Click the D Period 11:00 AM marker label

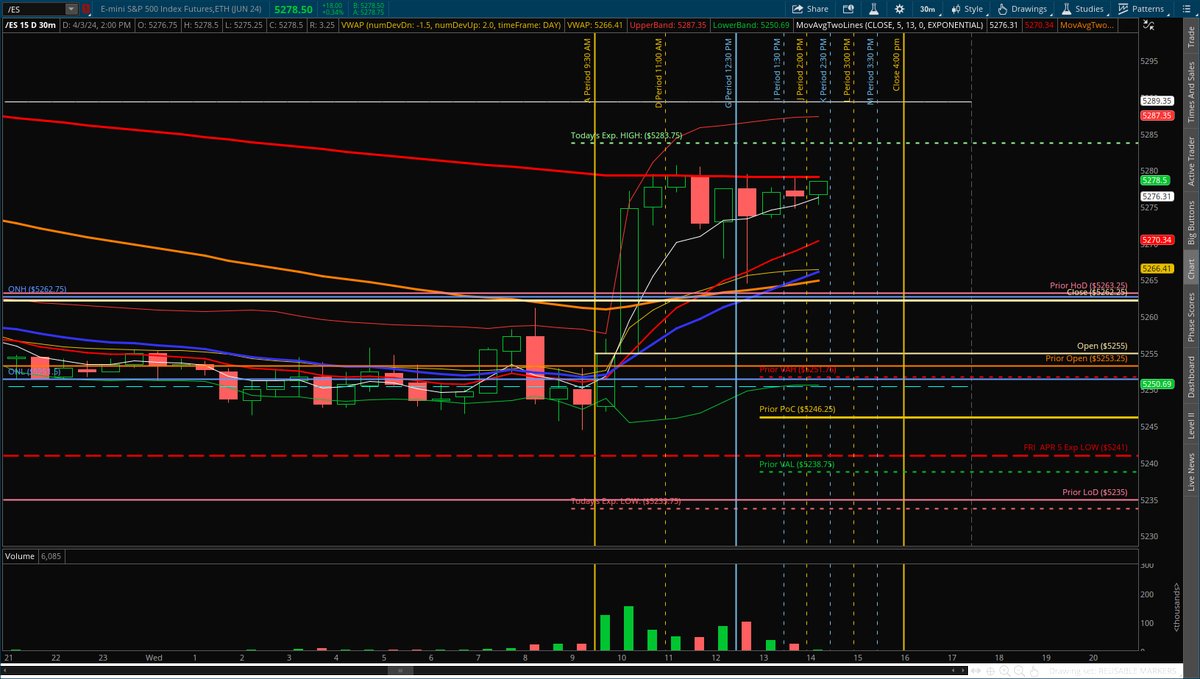click(659, 72)
